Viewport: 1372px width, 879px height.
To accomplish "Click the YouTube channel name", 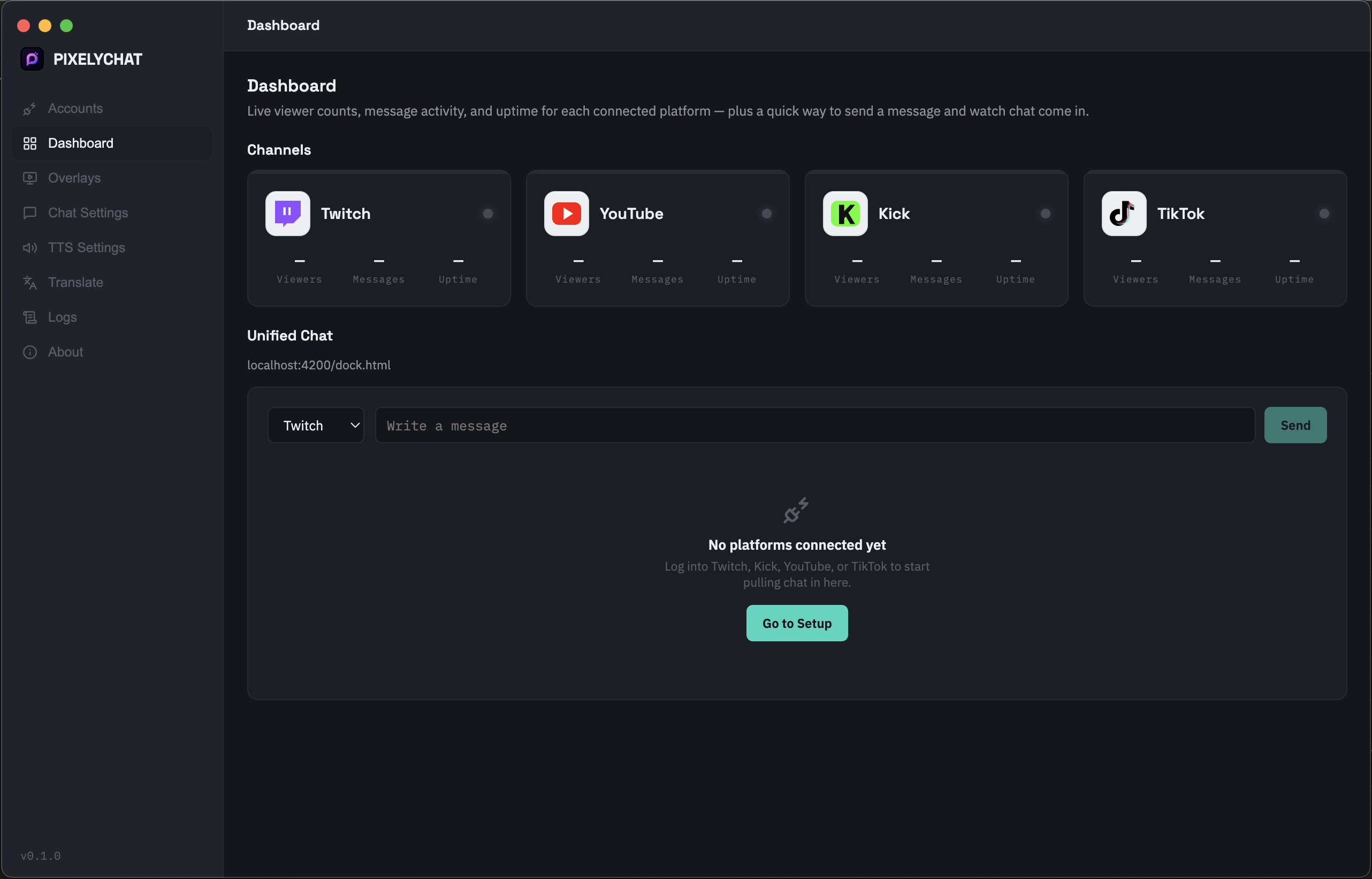I will pyautogui.click(x=631, y=214).
